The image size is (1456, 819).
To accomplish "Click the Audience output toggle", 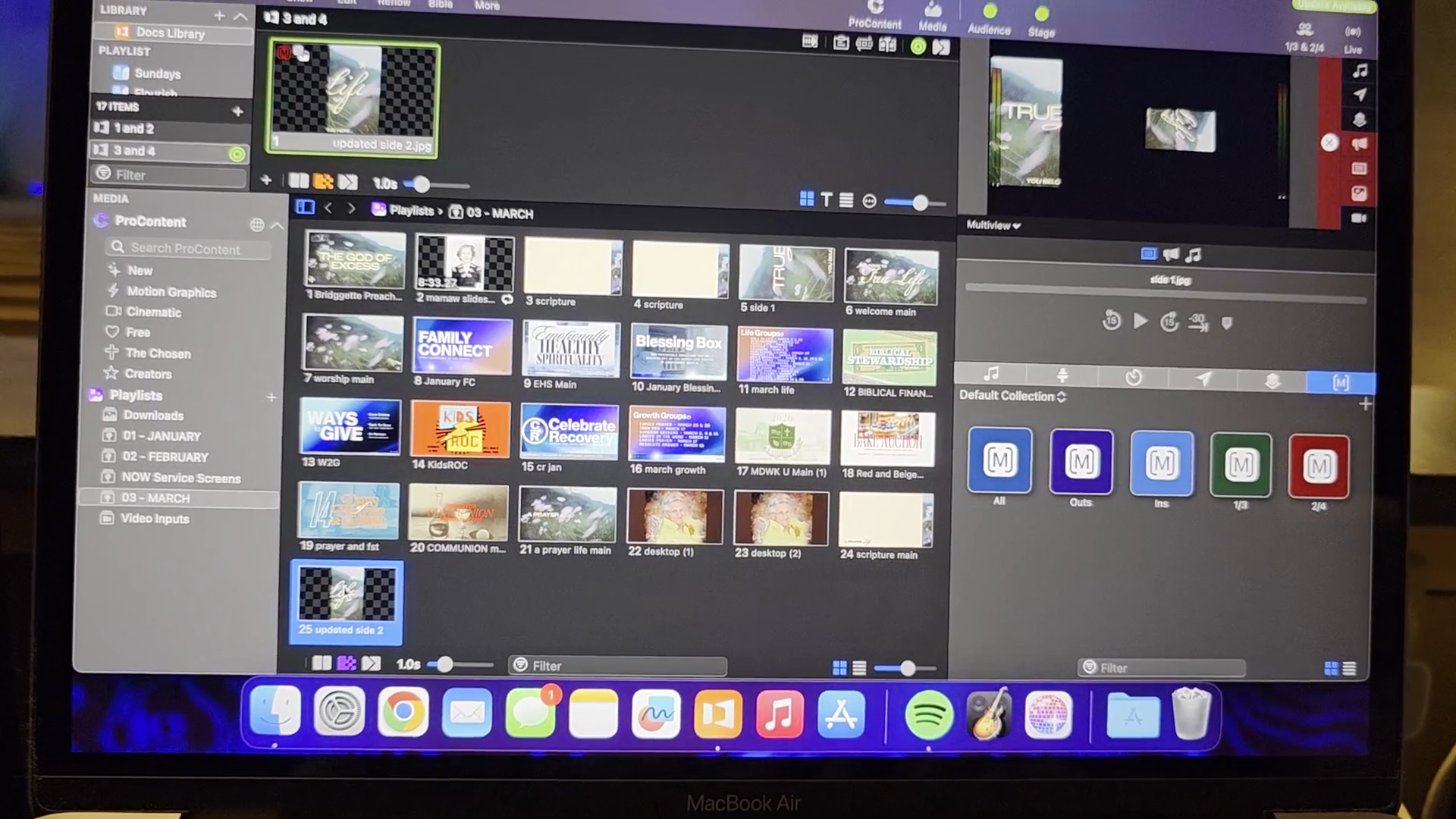I will (x=989, y=13).
